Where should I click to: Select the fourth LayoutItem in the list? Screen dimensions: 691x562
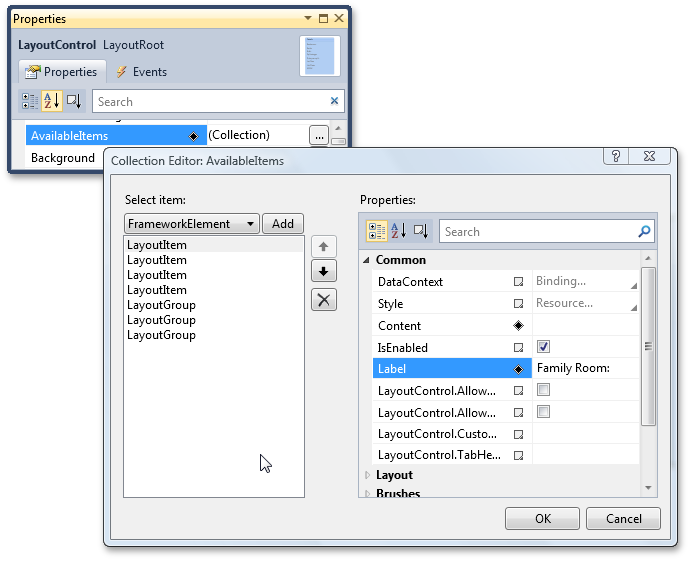[214, 290]
